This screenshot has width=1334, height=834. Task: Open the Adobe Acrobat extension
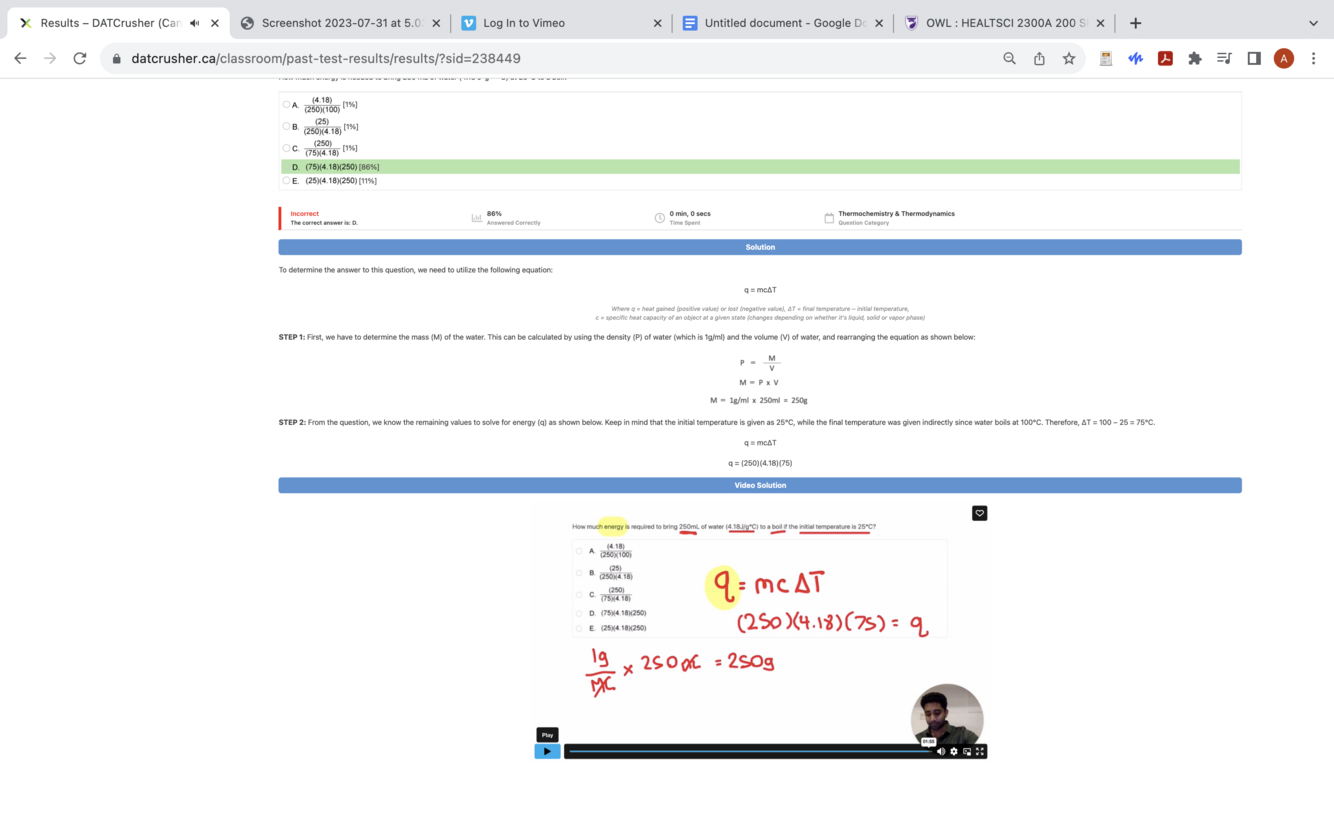pos(1165,58)
